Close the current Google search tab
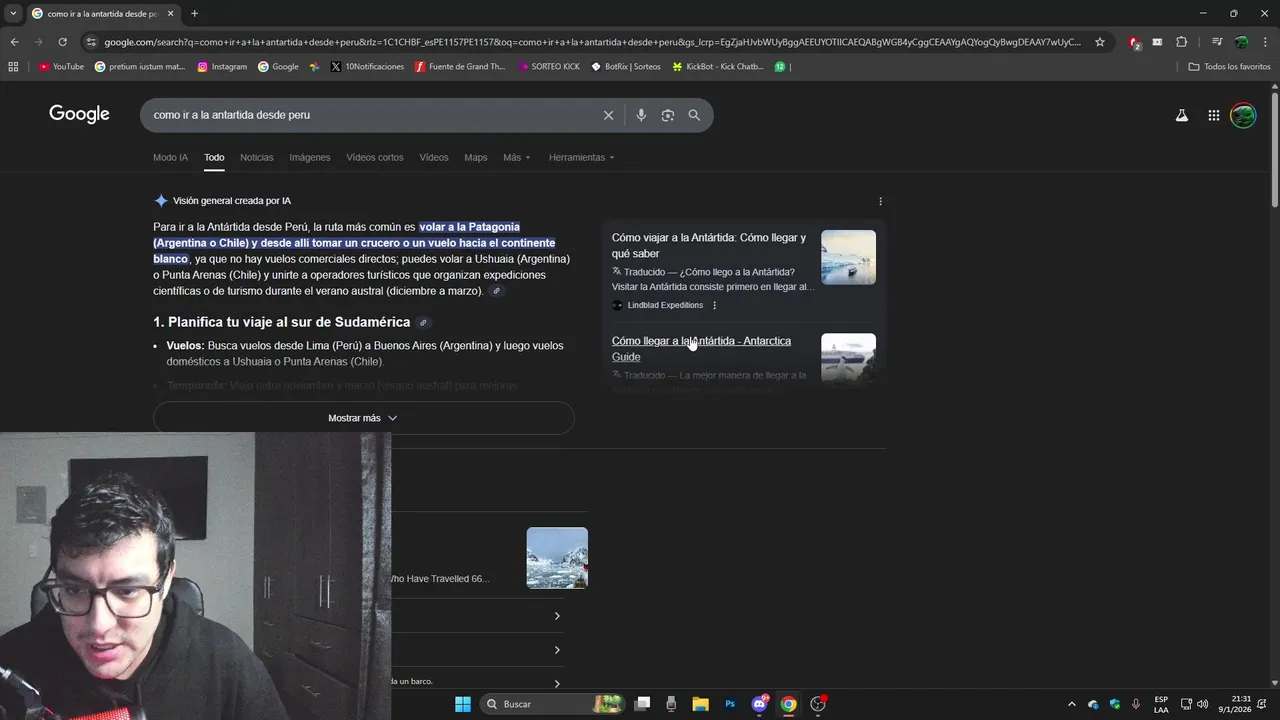 [x=171, y=14]
